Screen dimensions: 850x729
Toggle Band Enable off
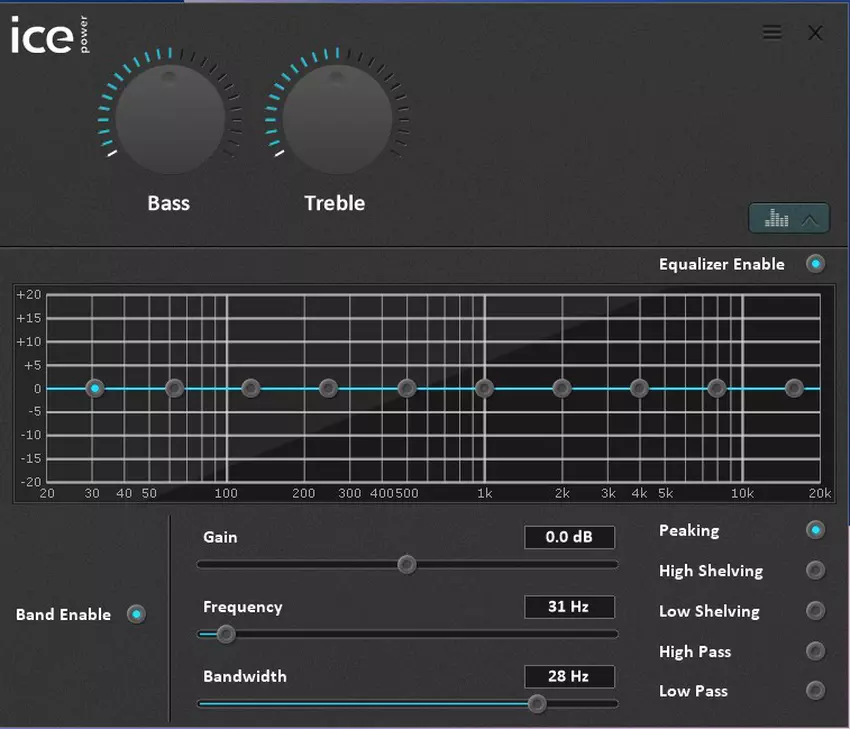[136, 614]
